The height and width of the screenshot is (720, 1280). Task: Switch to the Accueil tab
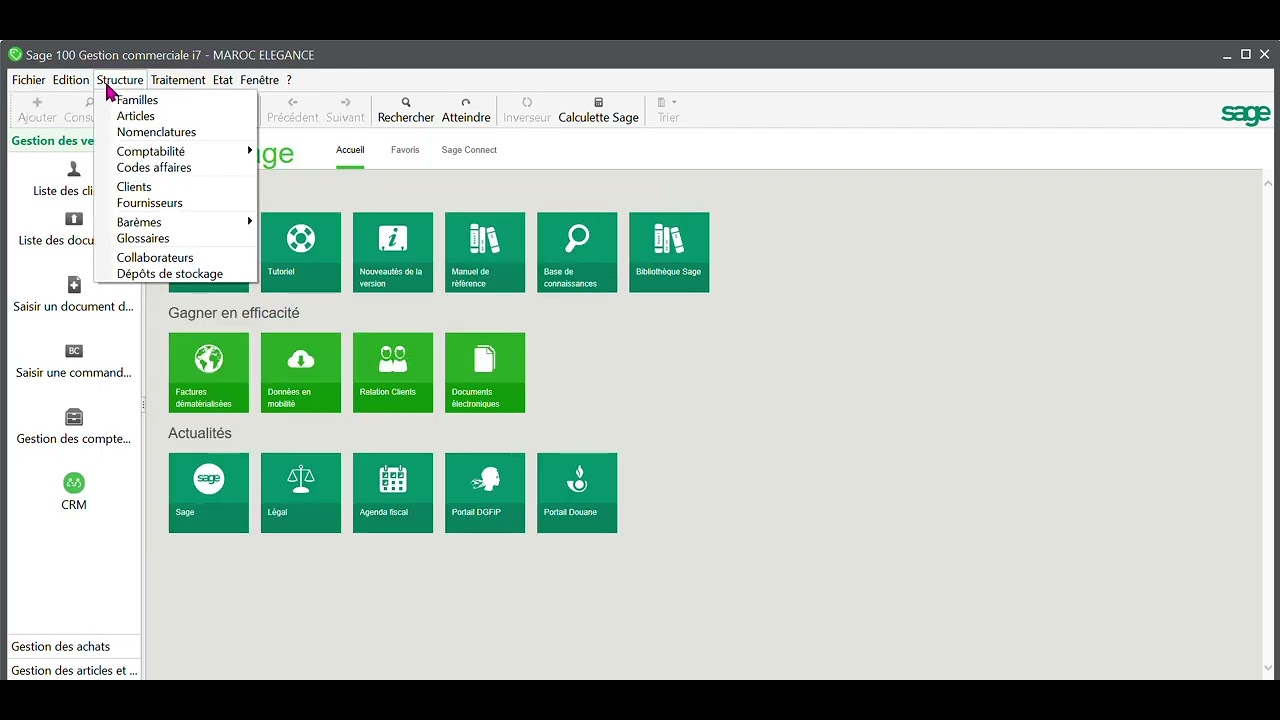coord(350,150)
